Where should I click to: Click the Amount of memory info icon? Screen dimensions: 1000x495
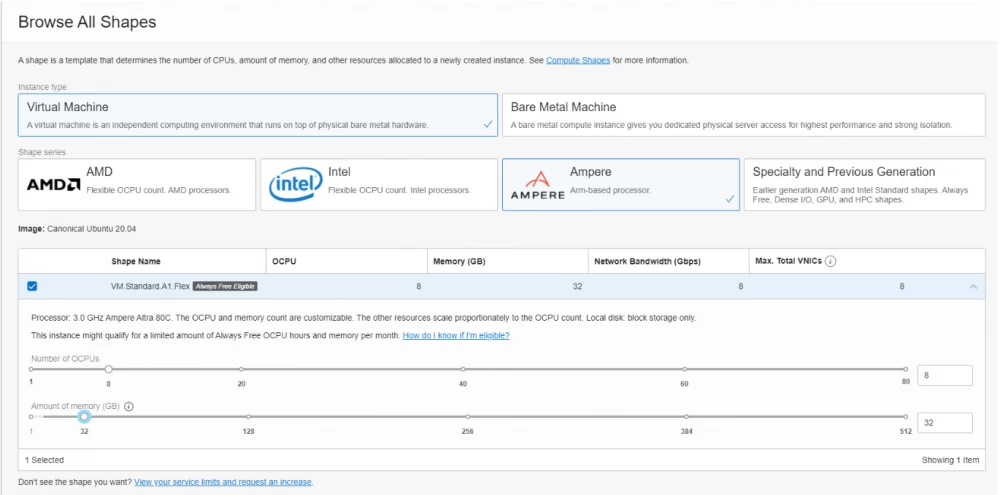pyautogui.click(x=129, y=406)
